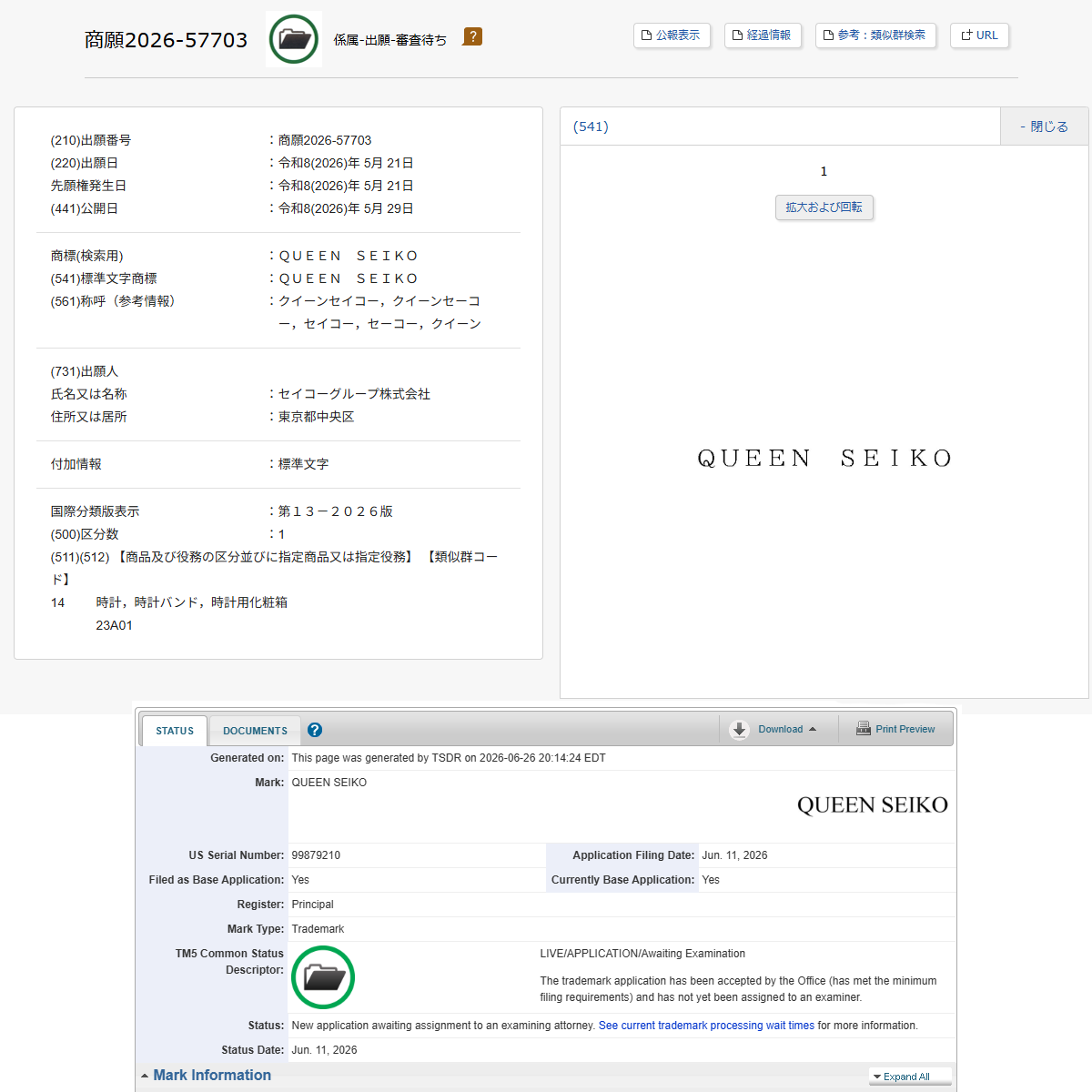Click the filing date Jun. 11, 2026 value

[x=734, y=855]
